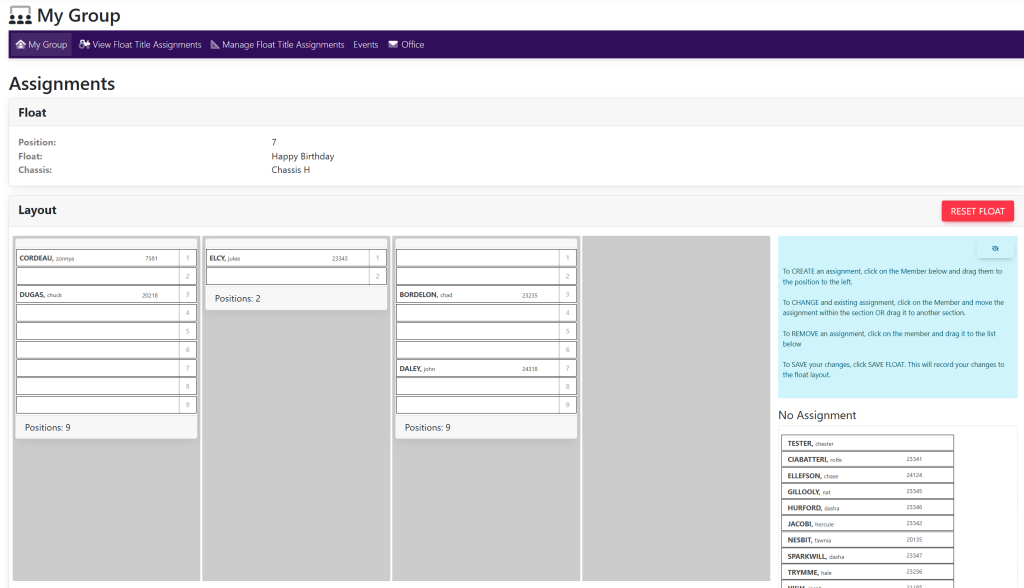Click the home icon beside My Group
Image resolution: width=1024 pixels, height=588 pixels.
tap(20, 45)
